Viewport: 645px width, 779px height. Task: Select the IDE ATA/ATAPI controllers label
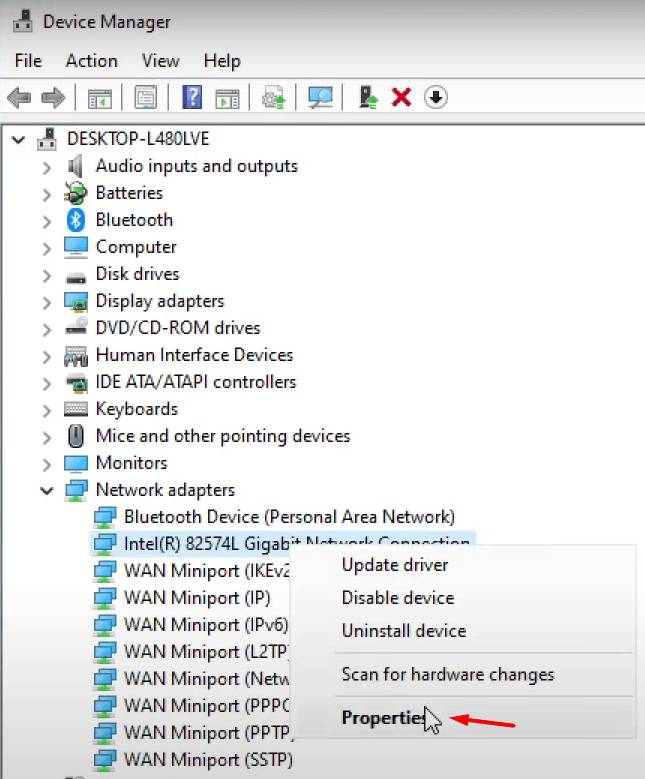[x=196, y=382]
